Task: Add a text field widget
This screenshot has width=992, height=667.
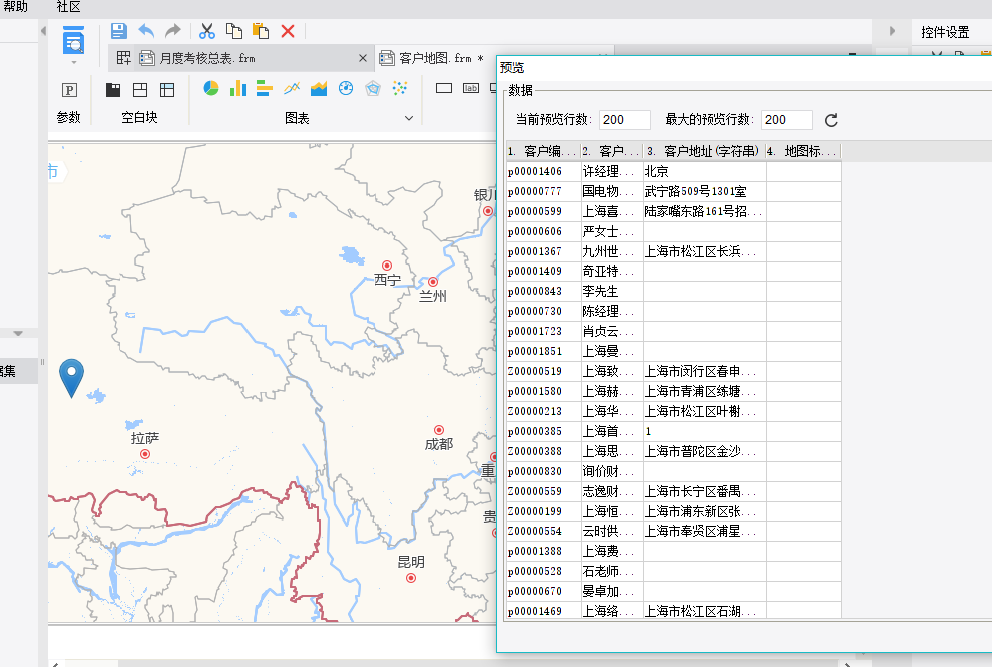Action: click(x=444, y=88)
